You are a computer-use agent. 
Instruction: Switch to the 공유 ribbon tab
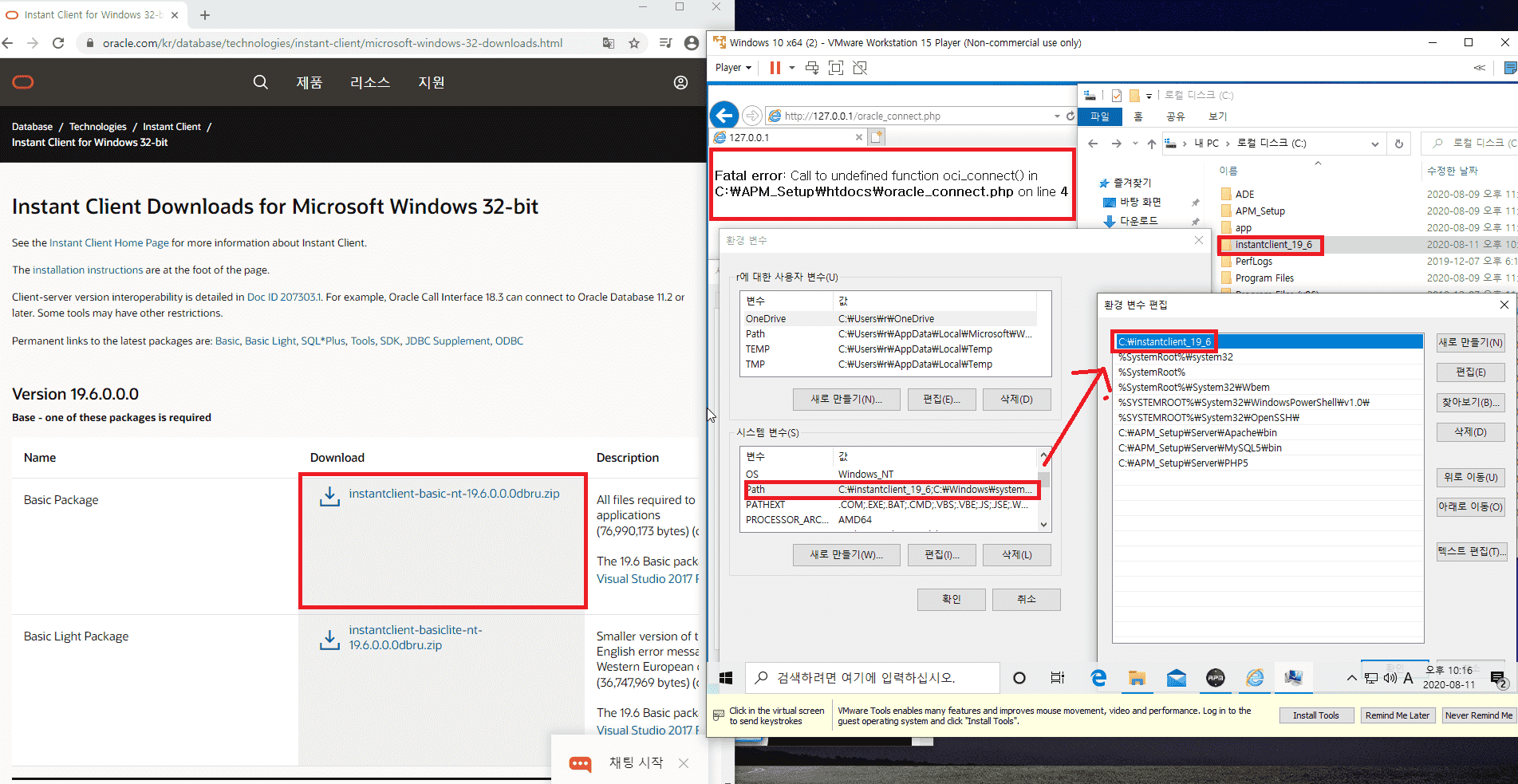point(1175,116)
